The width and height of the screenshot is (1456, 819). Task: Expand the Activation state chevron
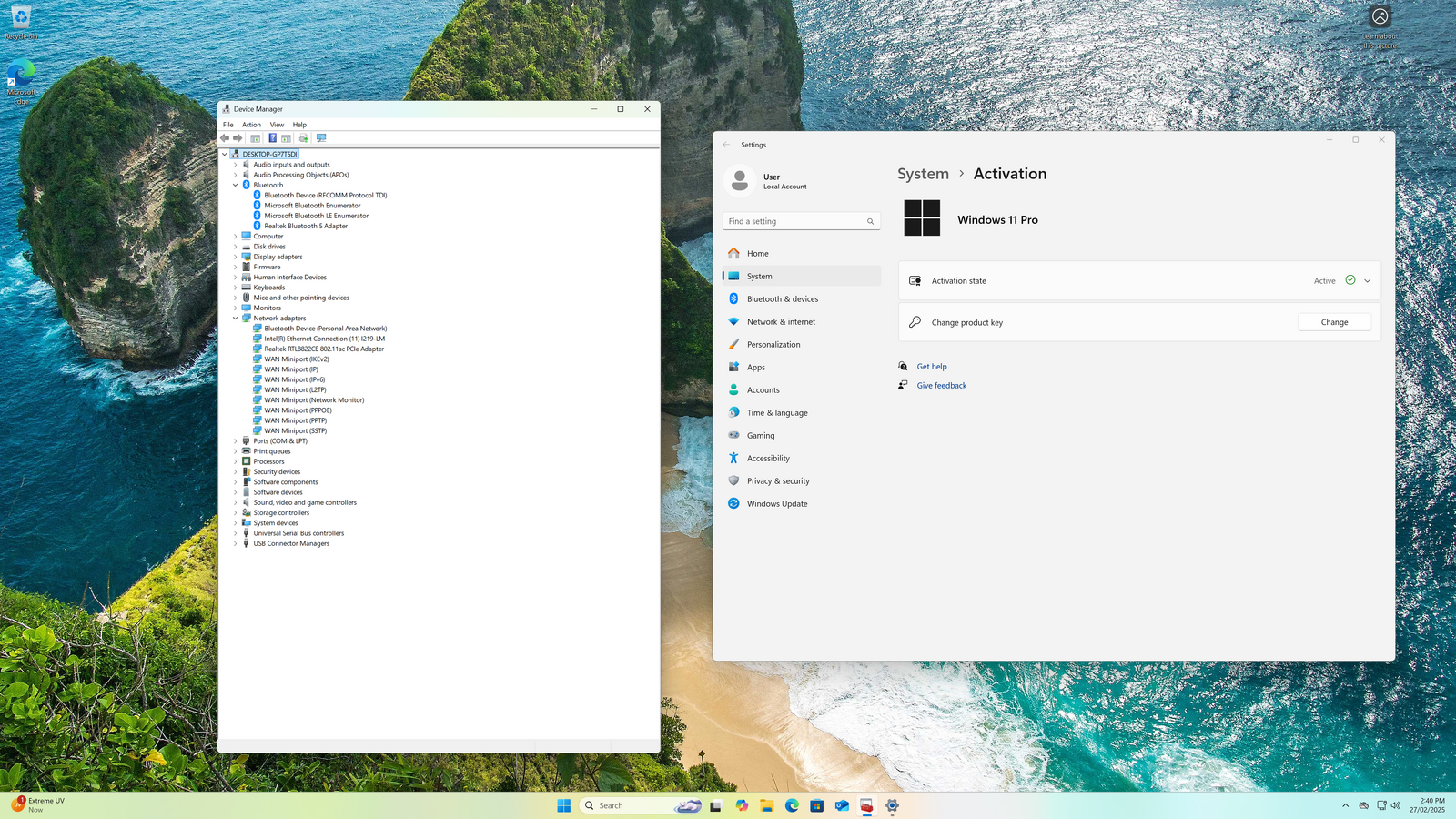(1367, 281)
